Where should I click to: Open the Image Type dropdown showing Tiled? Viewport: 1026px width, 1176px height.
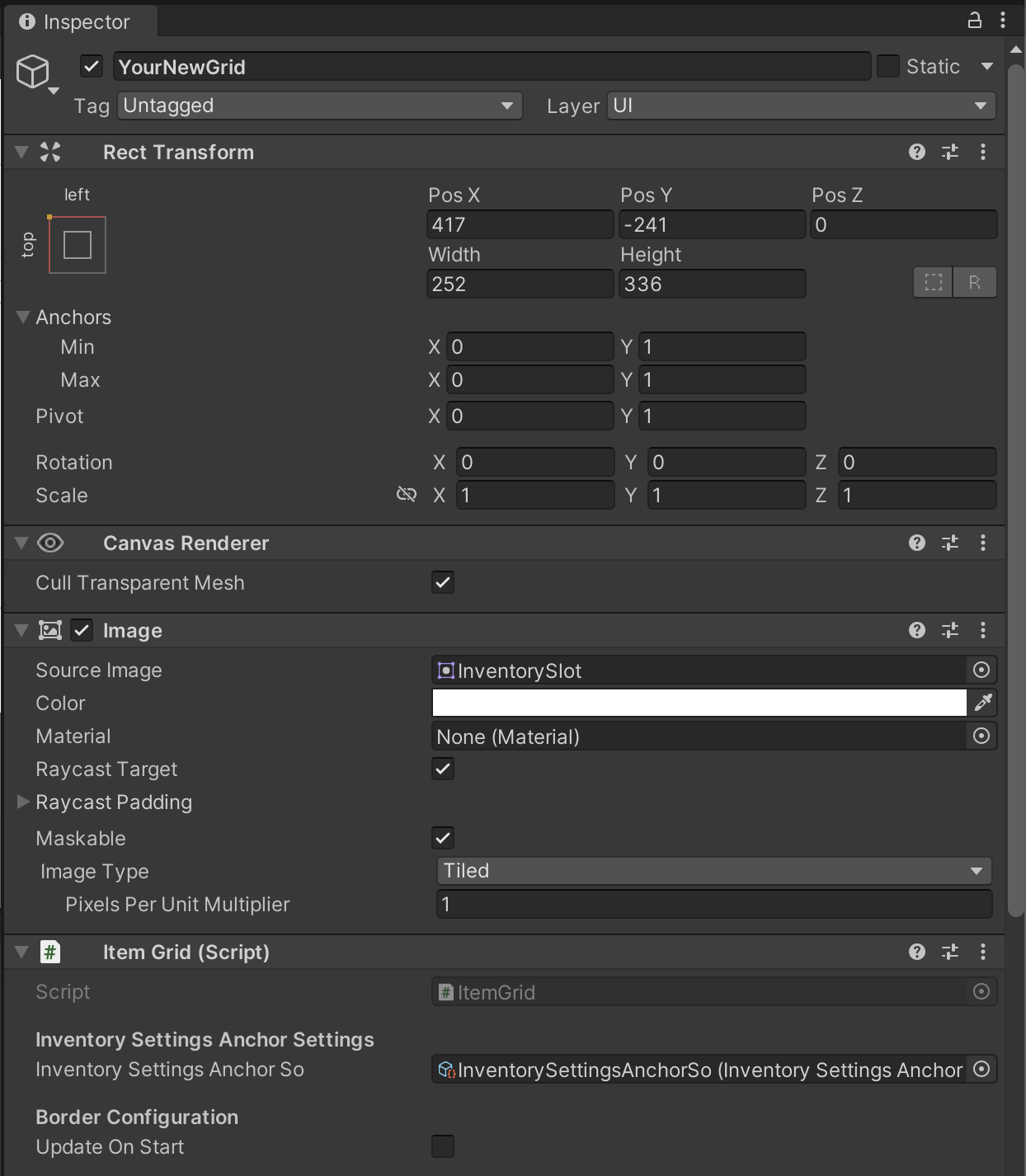pos(713,871)
